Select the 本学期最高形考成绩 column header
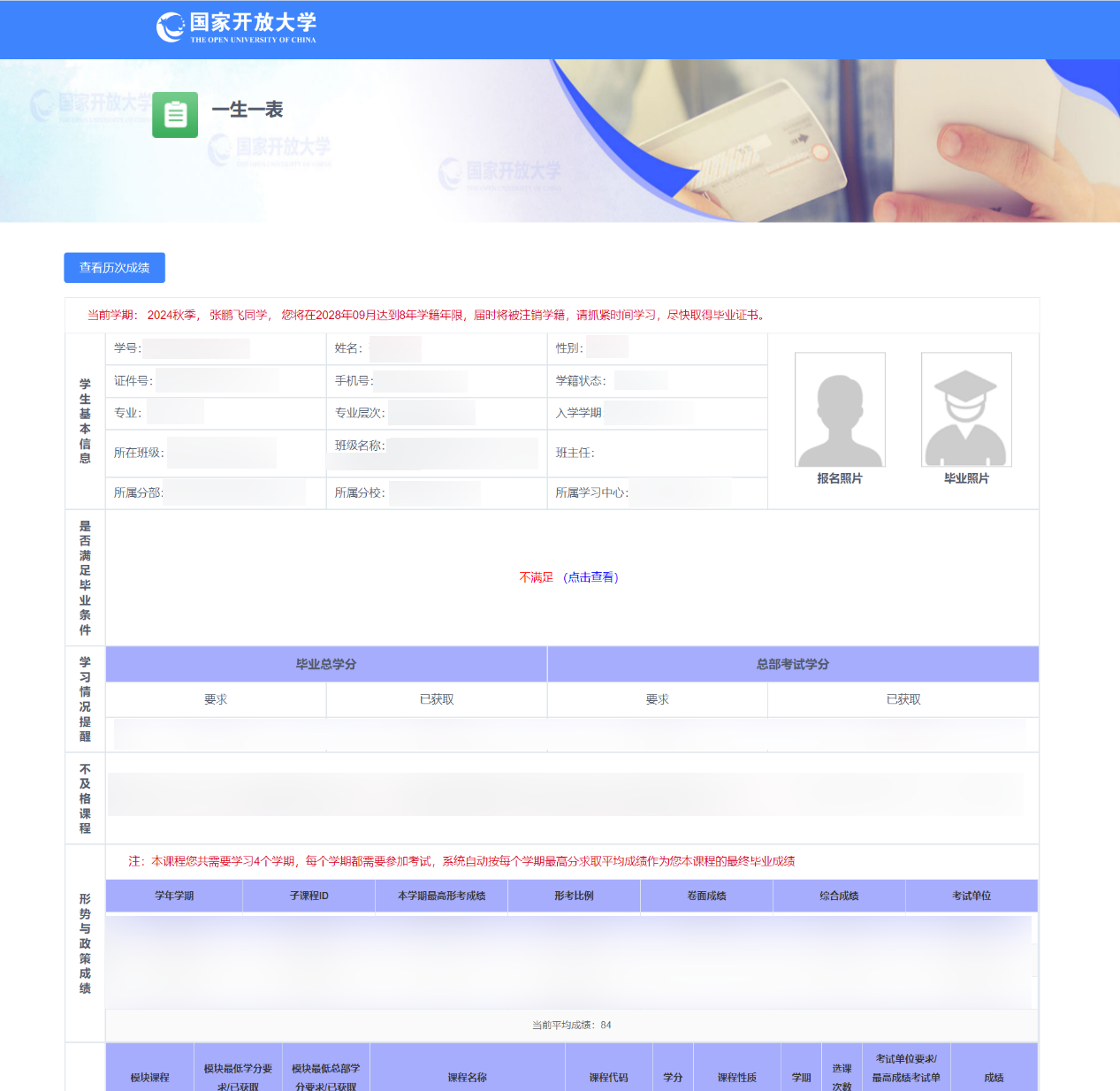Screen dimensions: 1120x1091 441,896
